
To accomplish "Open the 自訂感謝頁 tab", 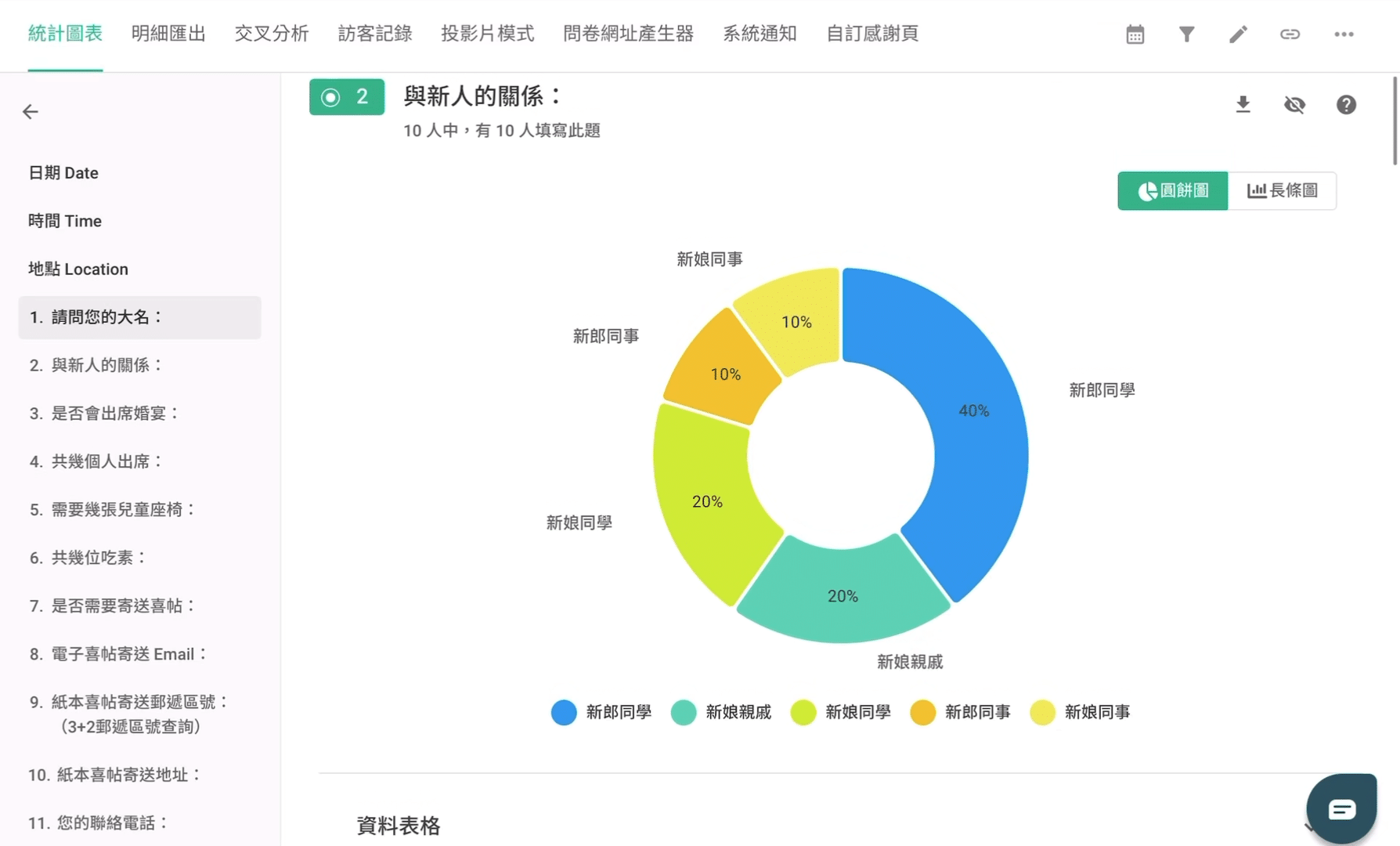I will tap(873, 34).
